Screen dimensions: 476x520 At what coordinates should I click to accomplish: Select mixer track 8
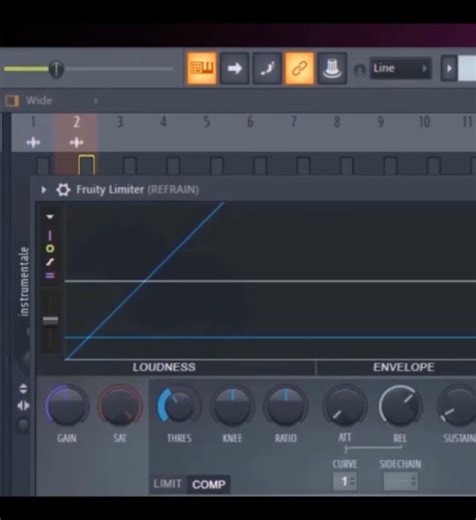[337, 122]
